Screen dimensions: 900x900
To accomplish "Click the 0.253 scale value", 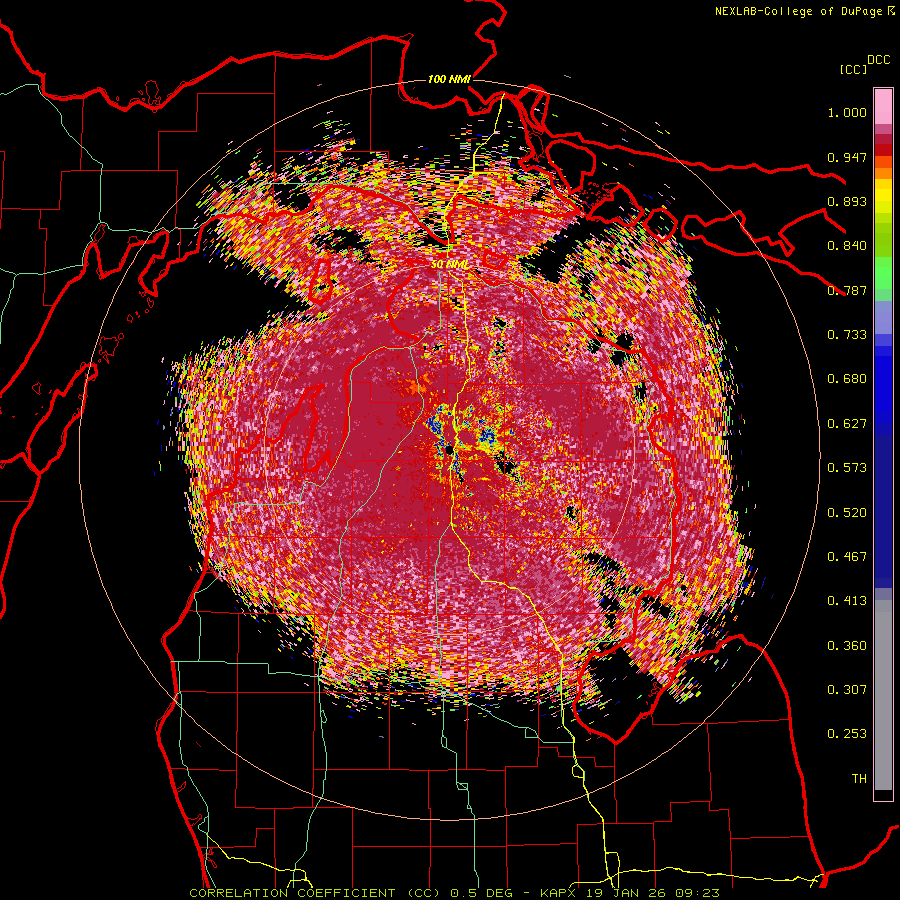I will pyautogui.click(x=847, y=734).
